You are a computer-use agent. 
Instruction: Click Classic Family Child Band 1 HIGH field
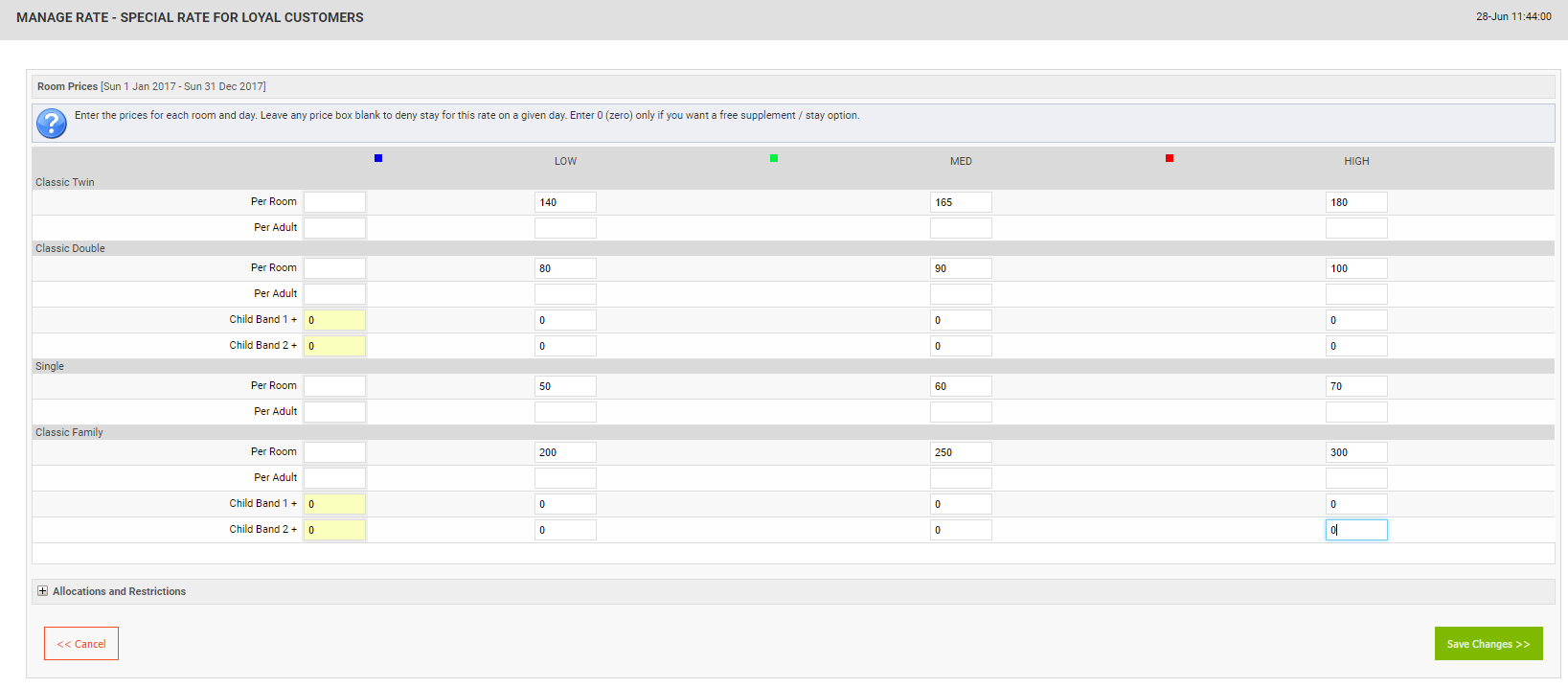point(1356,504)
